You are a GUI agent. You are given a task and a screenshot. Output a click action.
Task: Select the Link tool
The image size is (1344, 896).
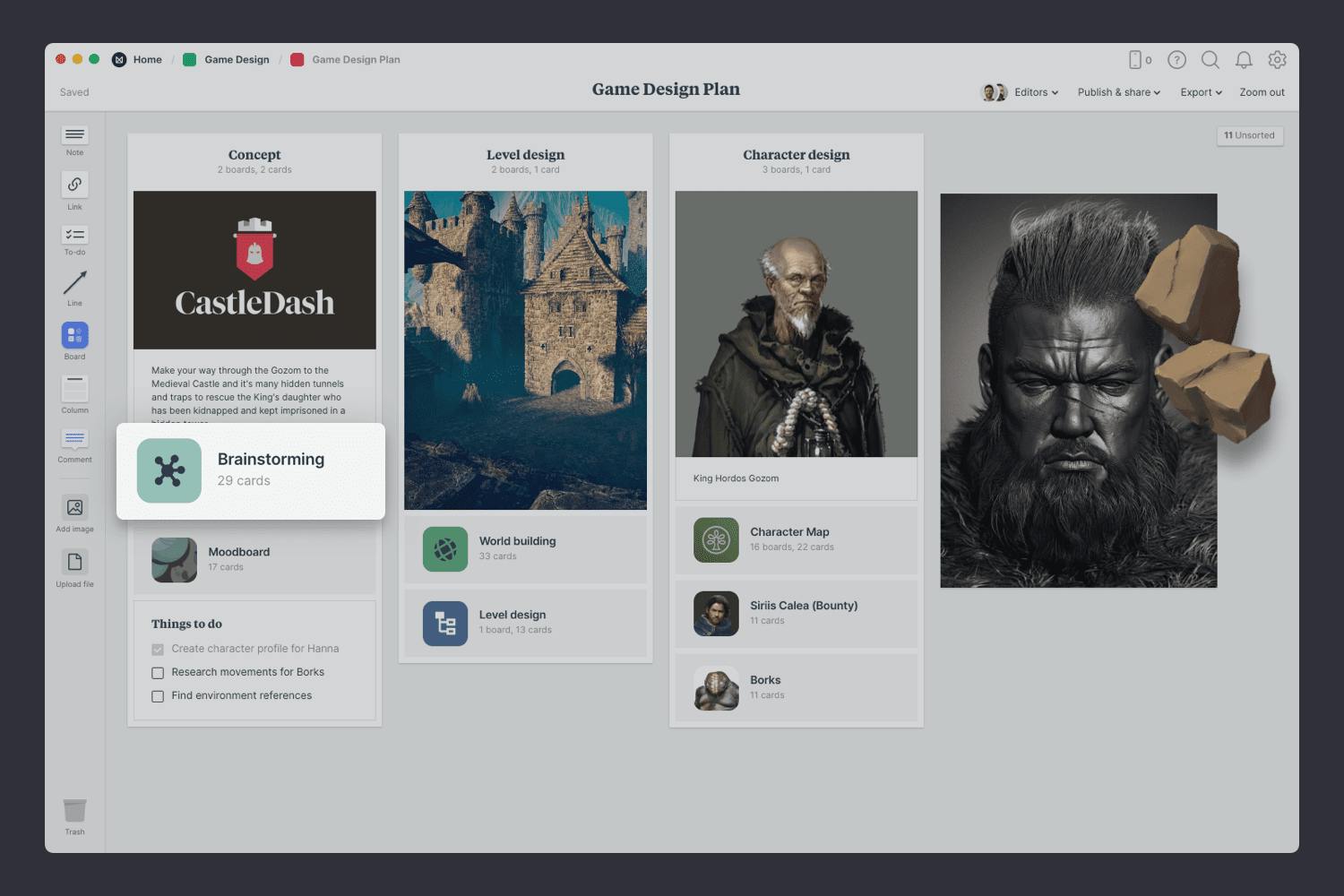(74, 186)
